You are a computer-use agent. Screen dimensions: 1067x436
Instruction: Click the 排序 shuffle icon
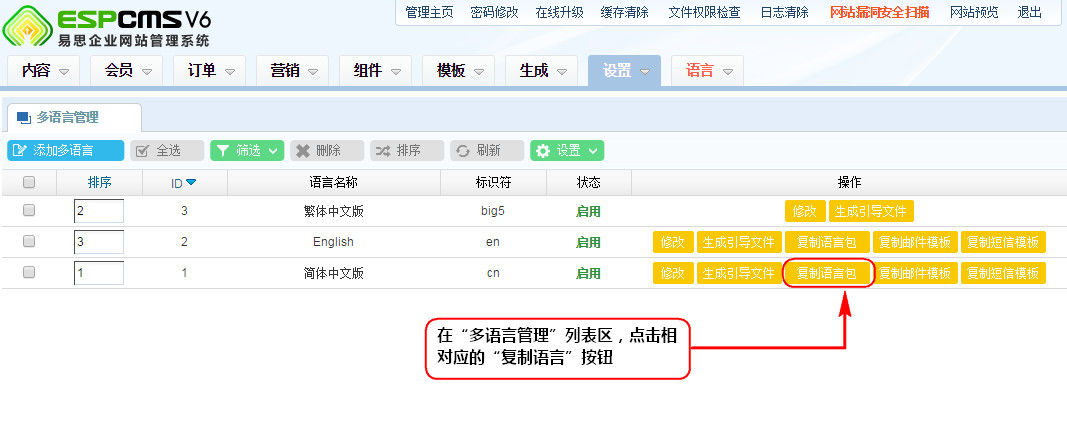click(x=383, y=151)
